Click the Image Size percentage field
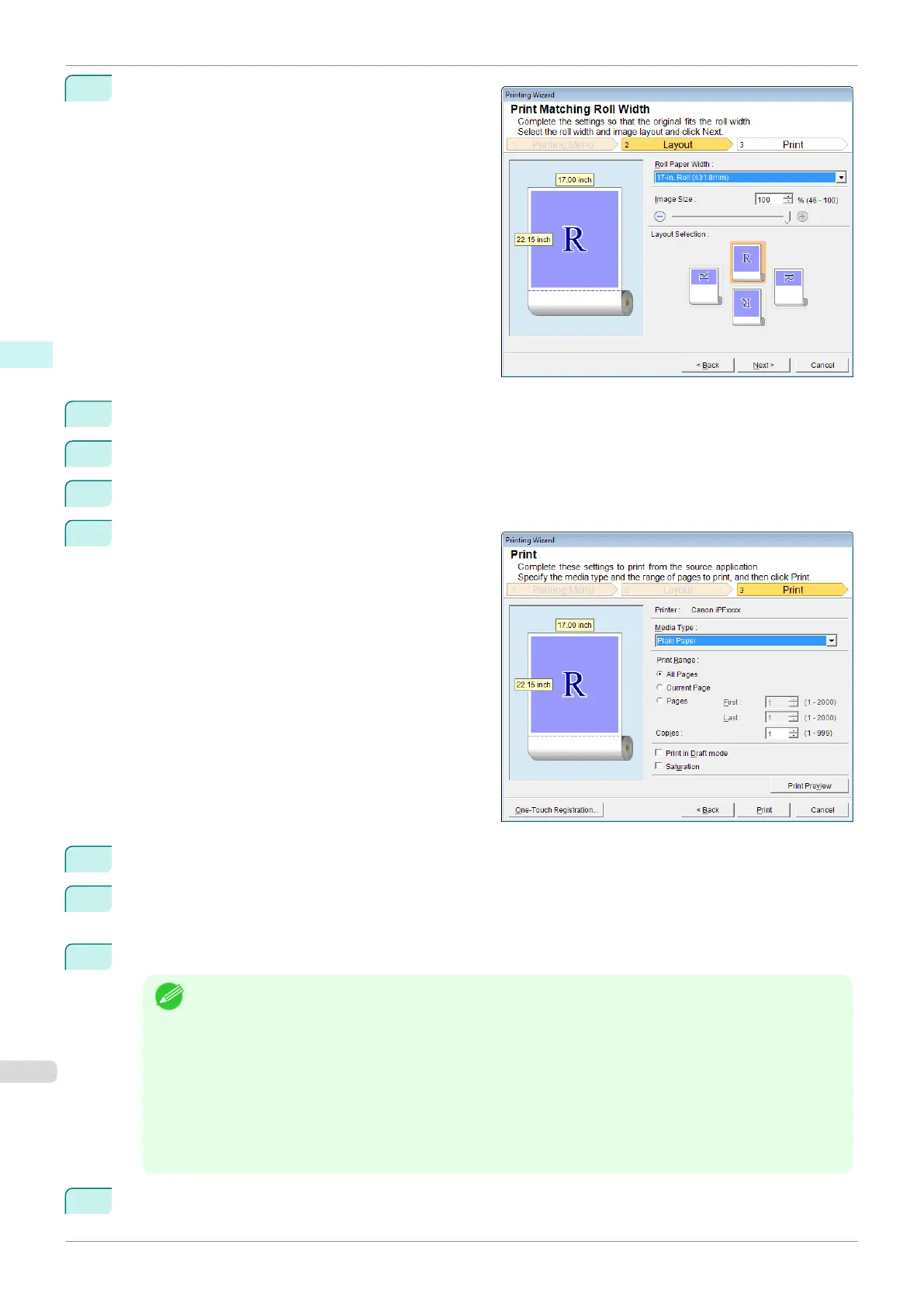The image size is (924, 1307). [768, 199]
